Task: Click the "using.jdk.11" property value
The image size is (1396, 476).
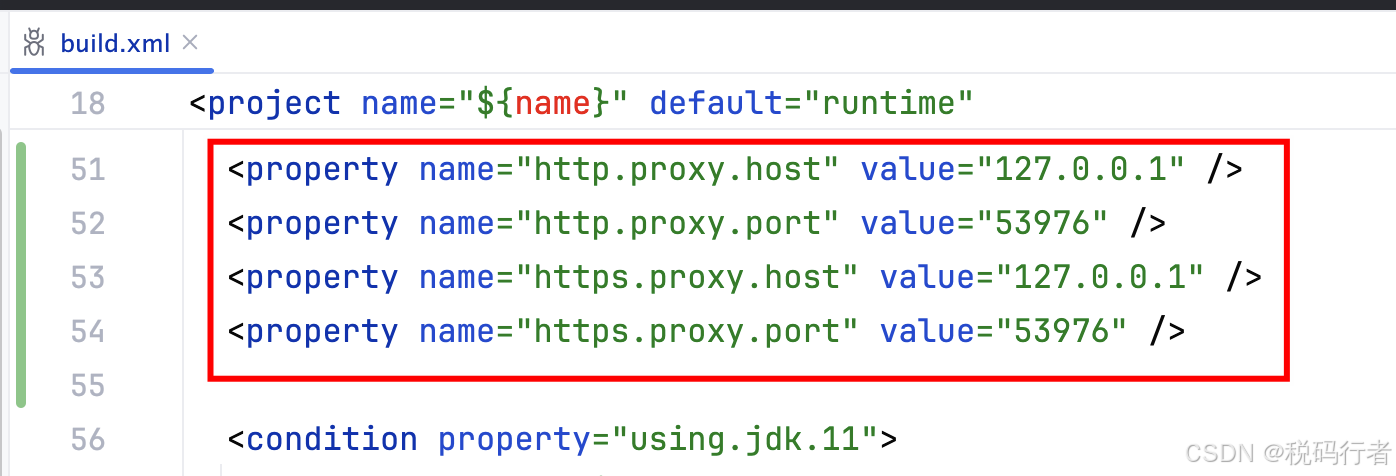Action: point(745,439)
